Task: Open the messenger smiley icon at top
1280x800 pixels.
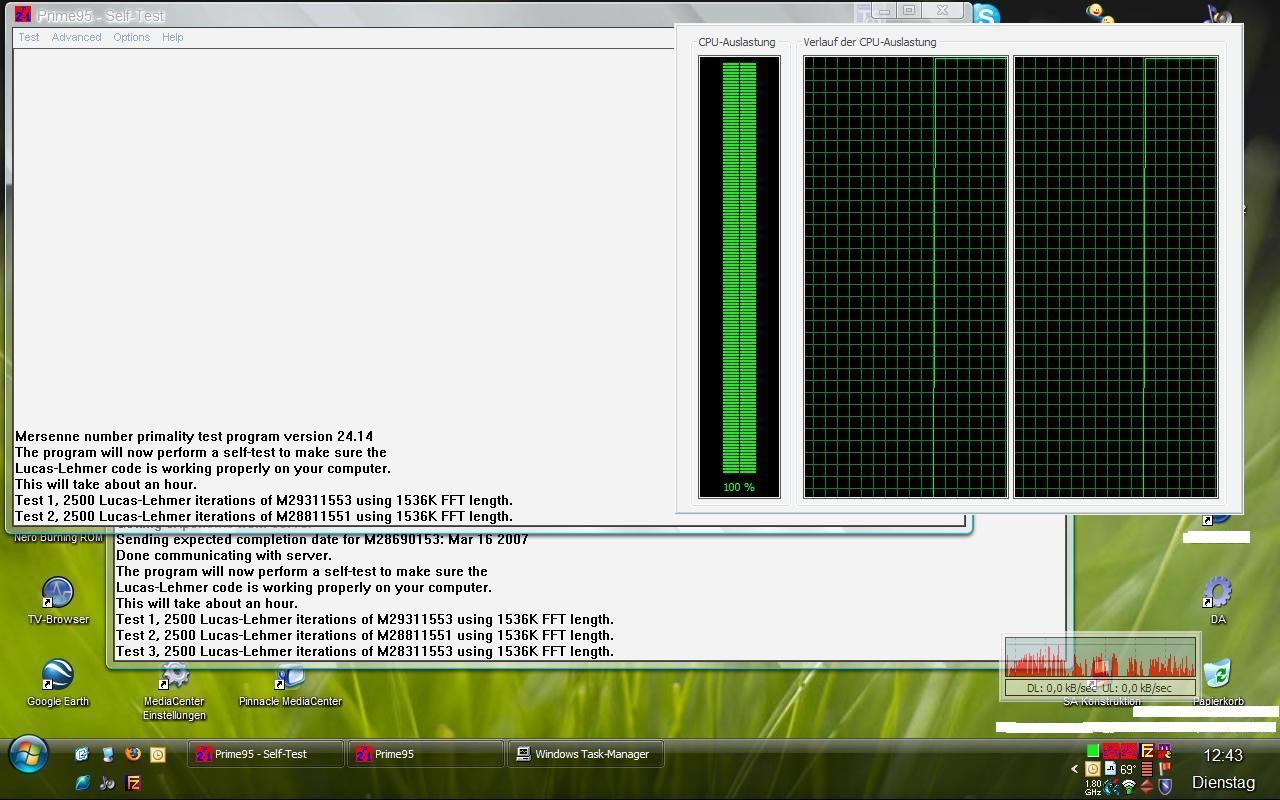Action: point(1100,14)
